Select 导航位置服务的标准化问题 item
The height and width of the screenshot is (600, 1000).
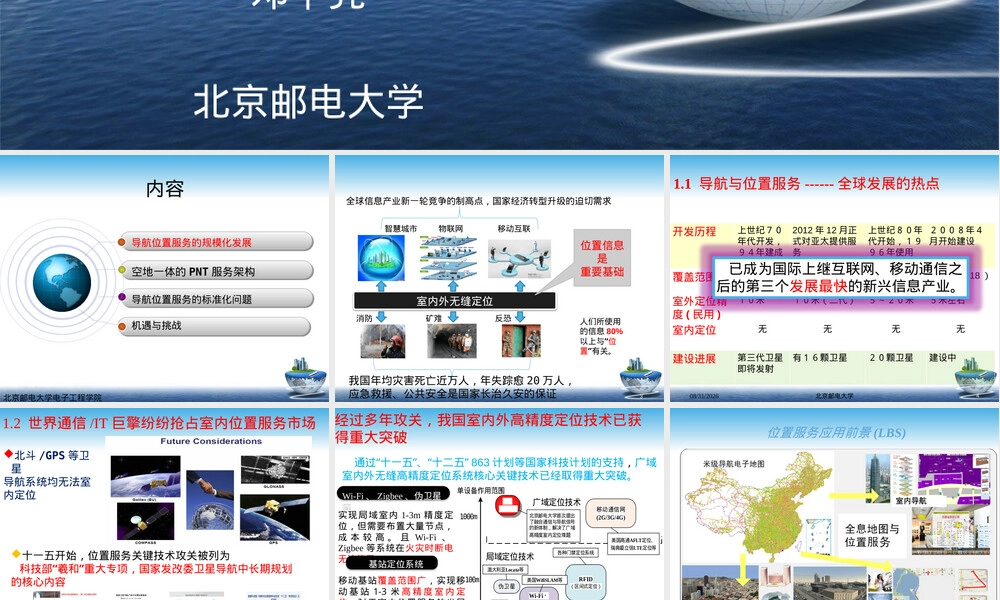(216, 299)
